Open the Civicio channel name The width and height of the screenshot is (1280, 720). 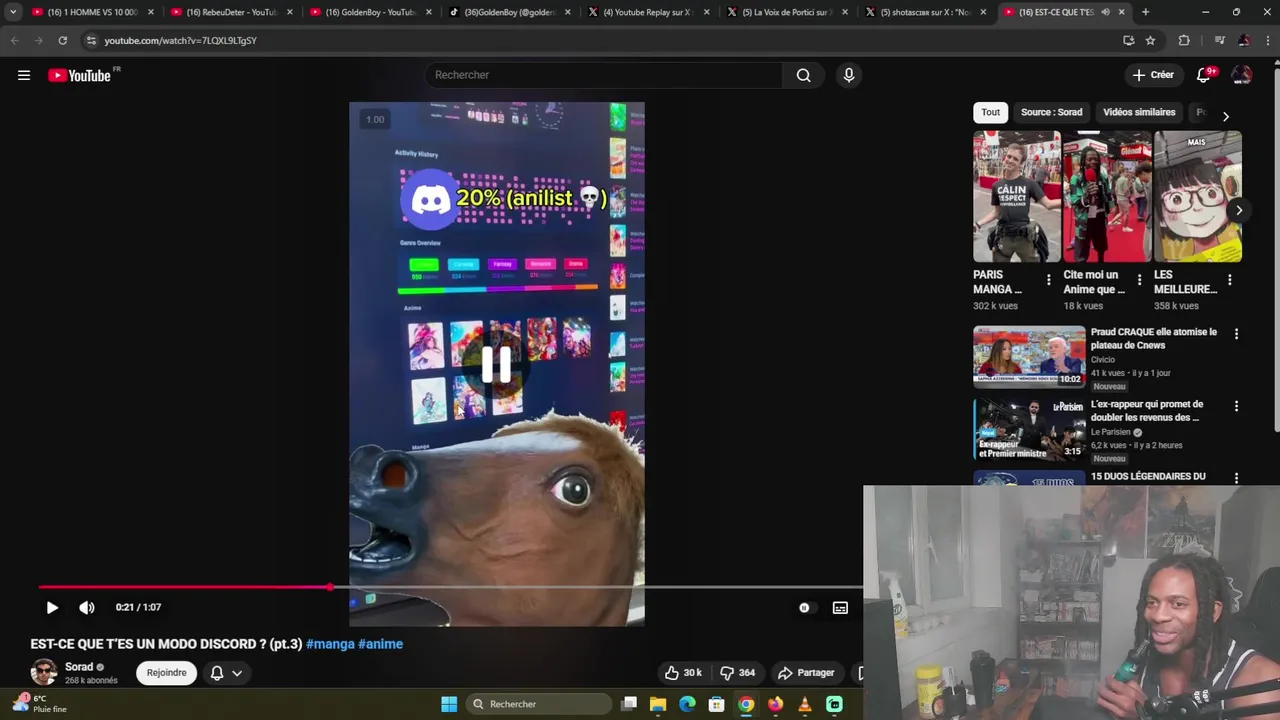[1103, 360]
